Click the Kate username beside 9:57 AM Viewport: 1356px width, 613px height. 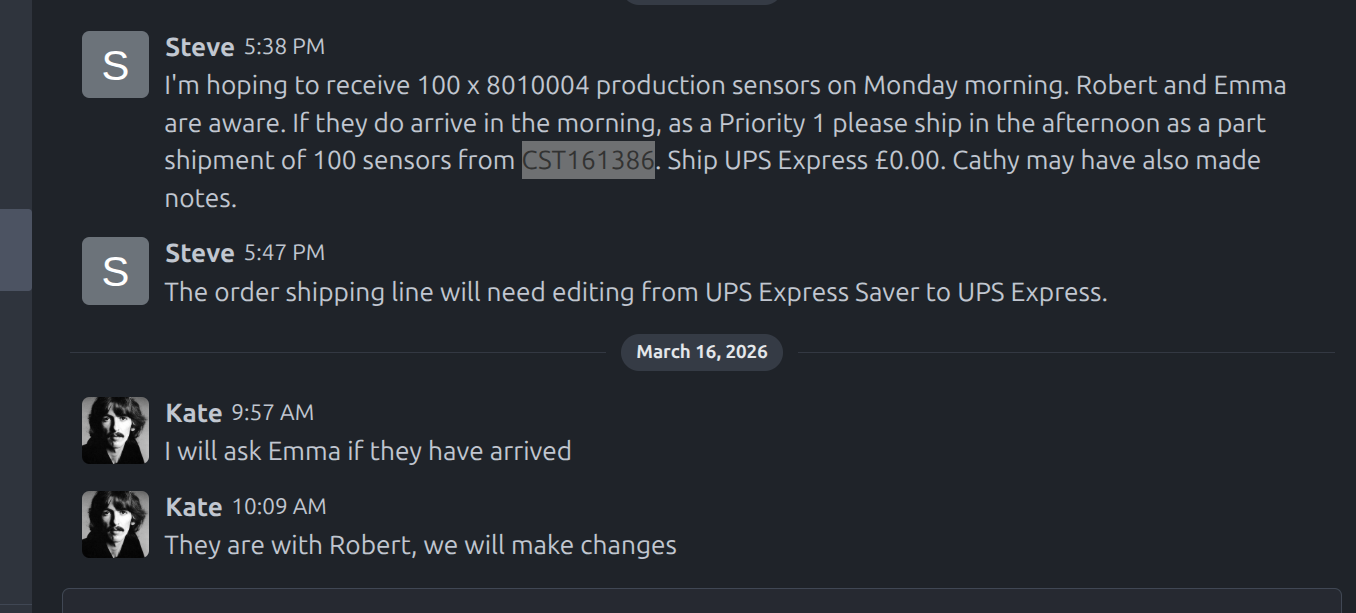click(193, 413)
